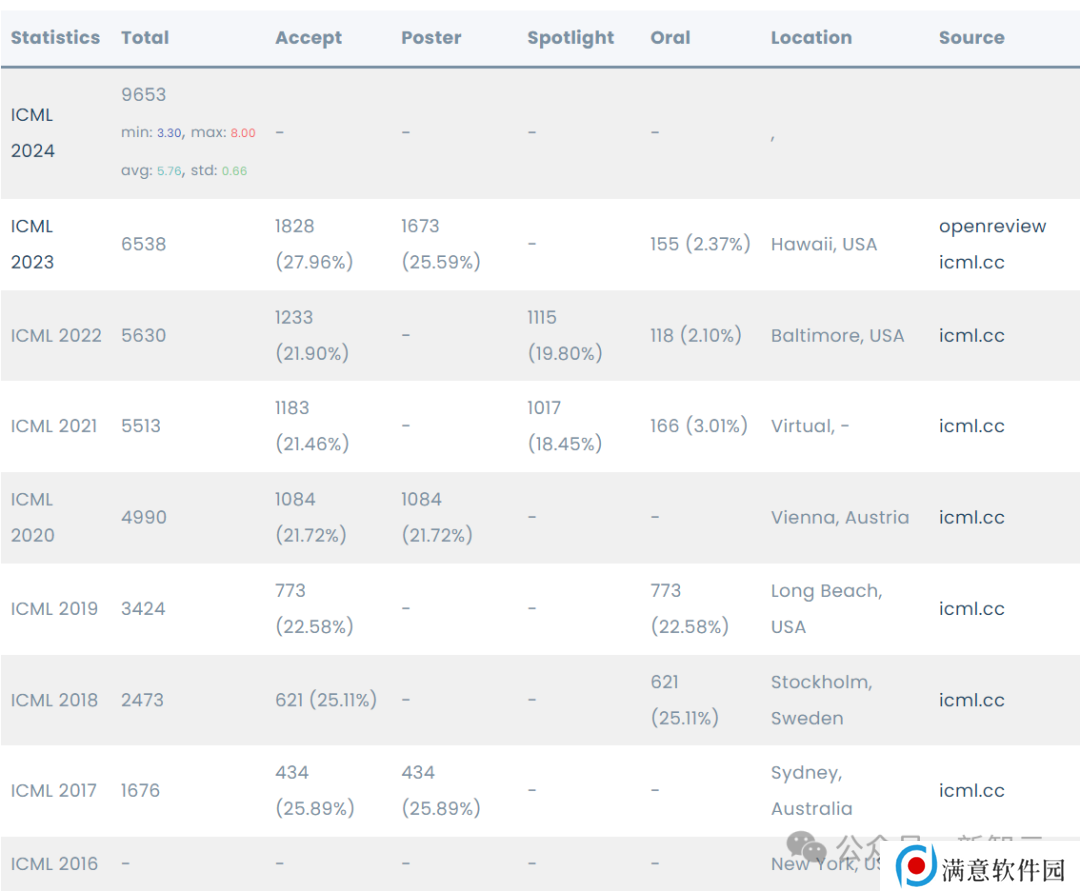Select the total cell 6538
1080x891 pixels.
[143, 244]
